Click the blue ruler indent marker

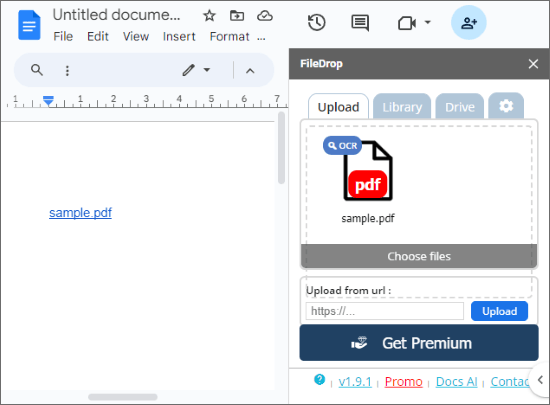point(48,101)
